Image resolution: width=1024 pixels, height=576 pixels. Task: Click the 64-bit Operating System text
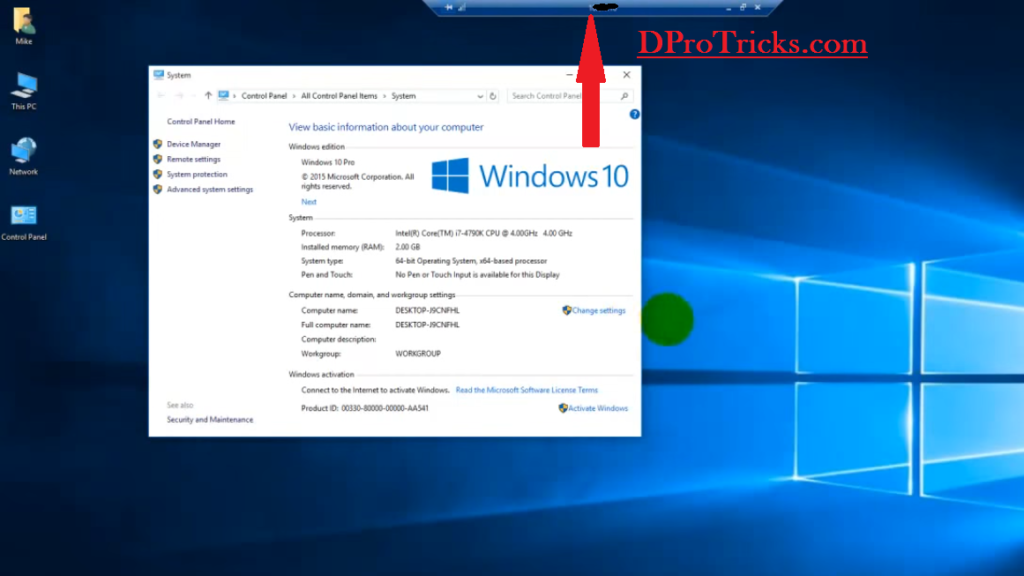[471, 261]
